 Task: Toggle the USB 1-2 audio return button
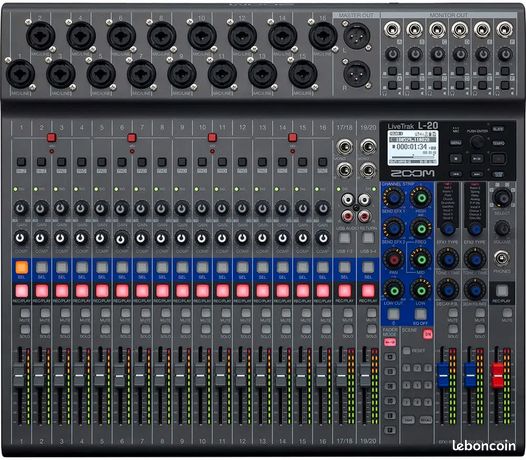pos(345,238)
